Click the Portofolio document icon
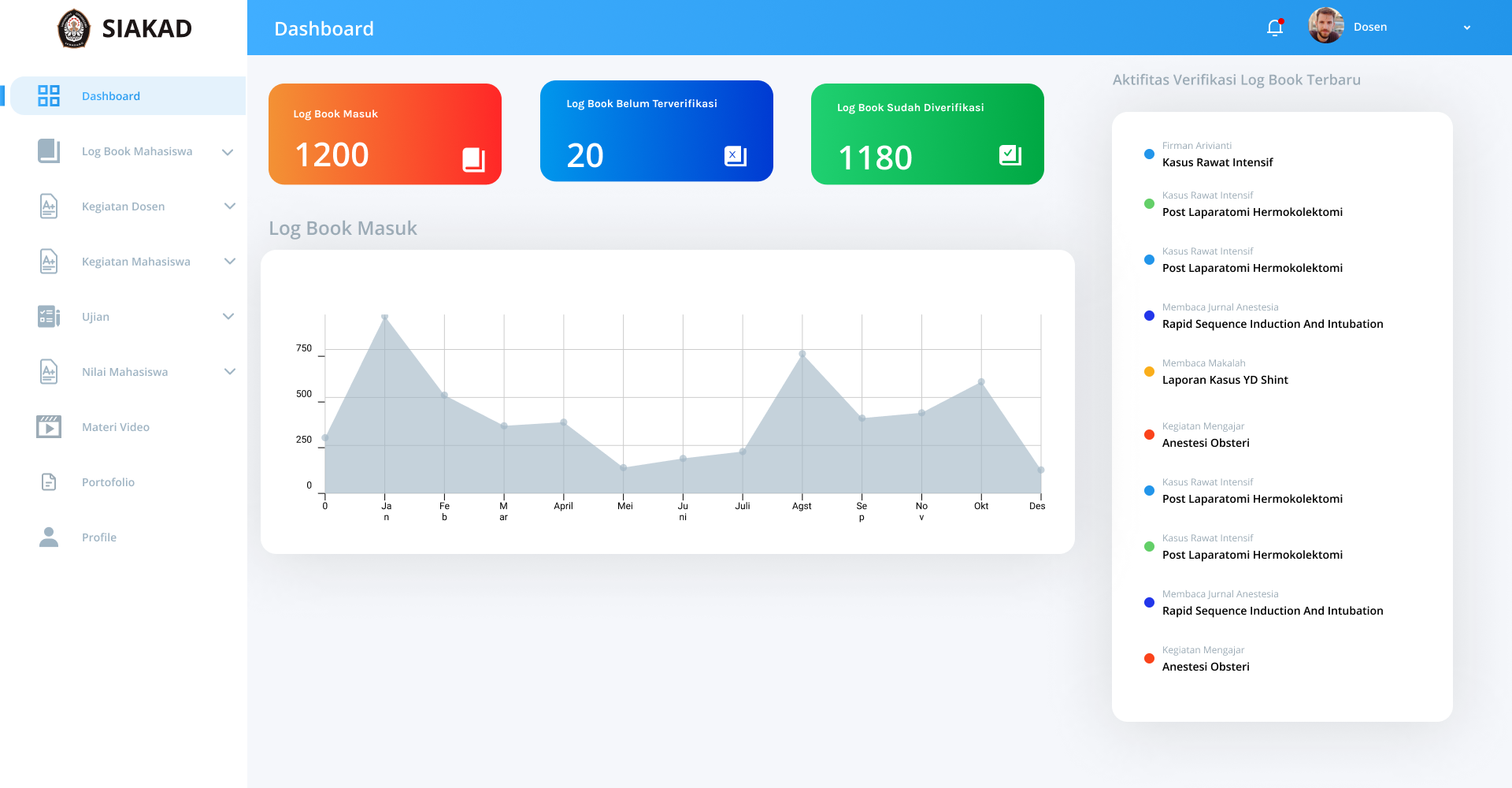 click(x=49, y=481)
